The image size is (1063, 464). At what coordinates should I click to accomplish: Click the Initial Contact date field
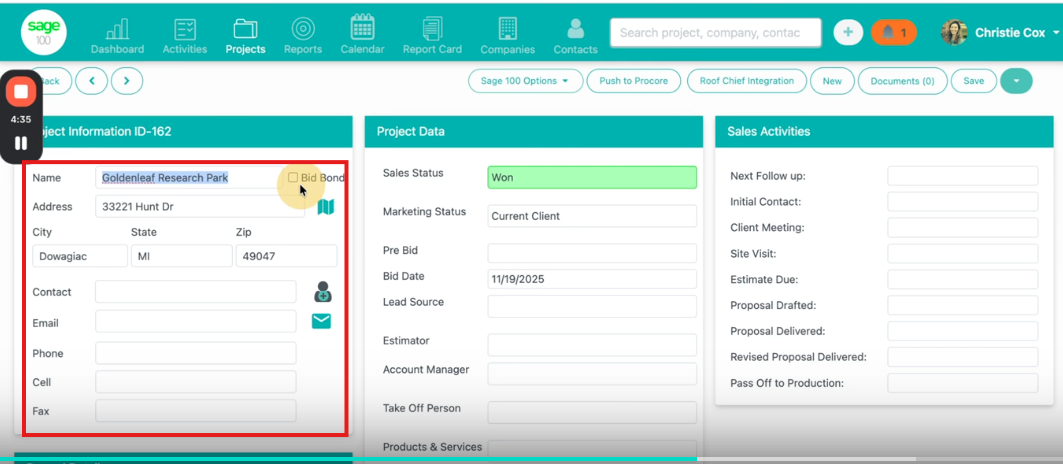click(x=963, y=201)
